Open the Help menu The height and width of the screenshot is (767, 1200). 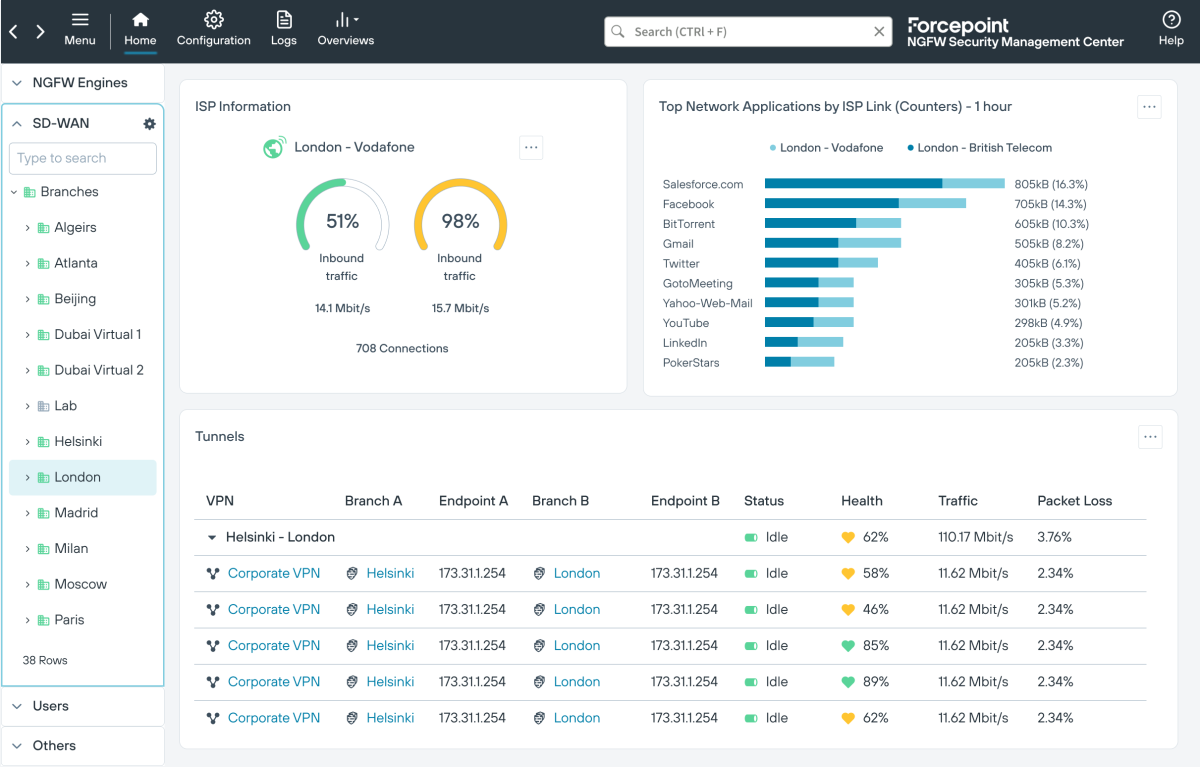1171,30
